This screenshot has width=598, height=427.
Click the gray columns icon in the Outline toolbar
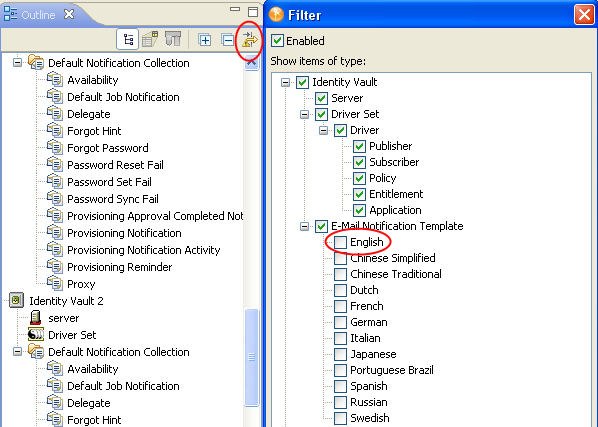coord(173,39)
